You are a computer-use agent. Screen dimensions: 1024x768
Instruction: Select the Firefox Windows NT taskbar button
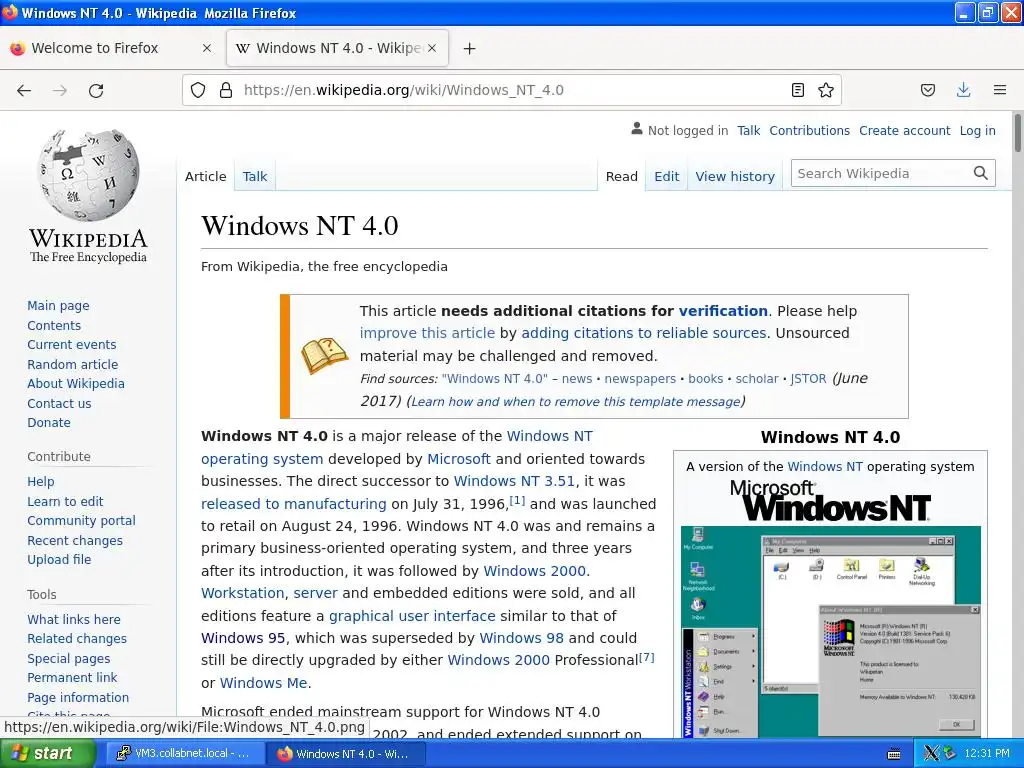point(346,754)
